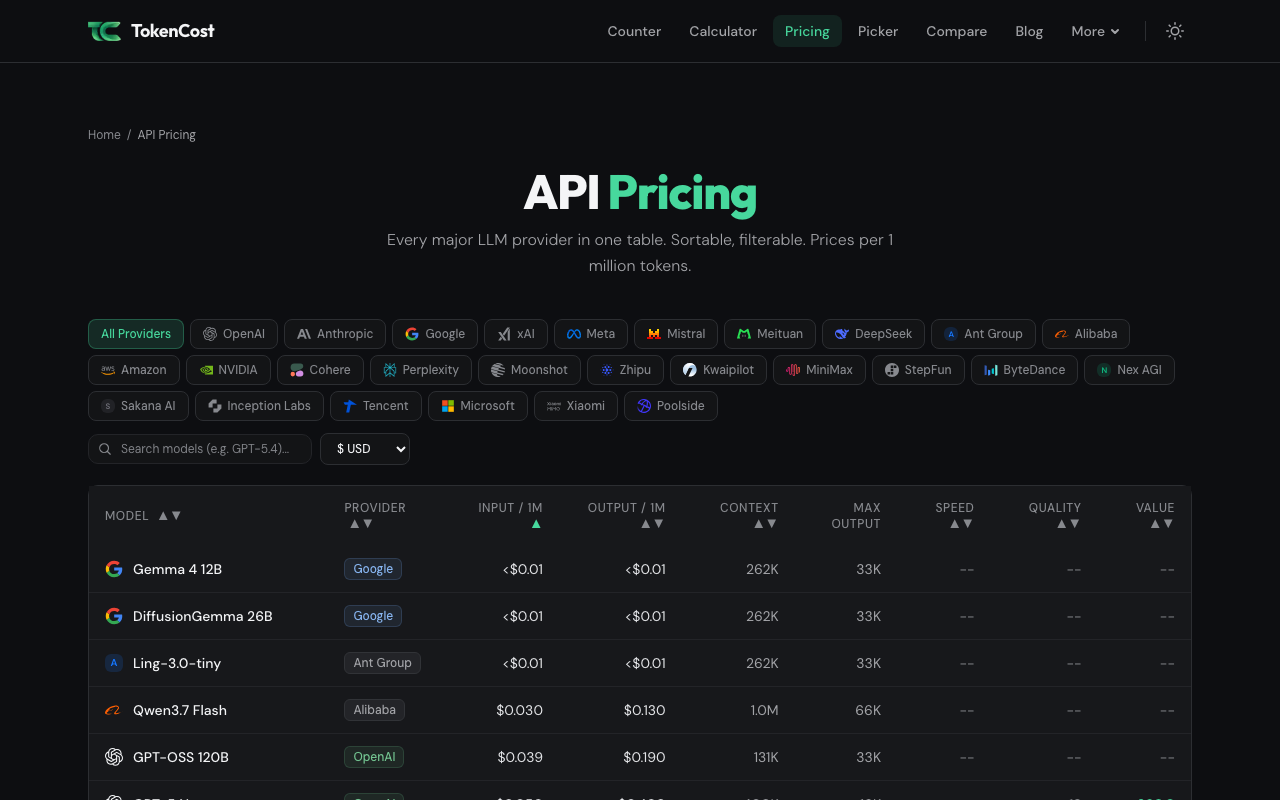Click Google badge in Gemma 4 12B row
The height and width of the screenshot is (800, 1280).
click(373, 569)
